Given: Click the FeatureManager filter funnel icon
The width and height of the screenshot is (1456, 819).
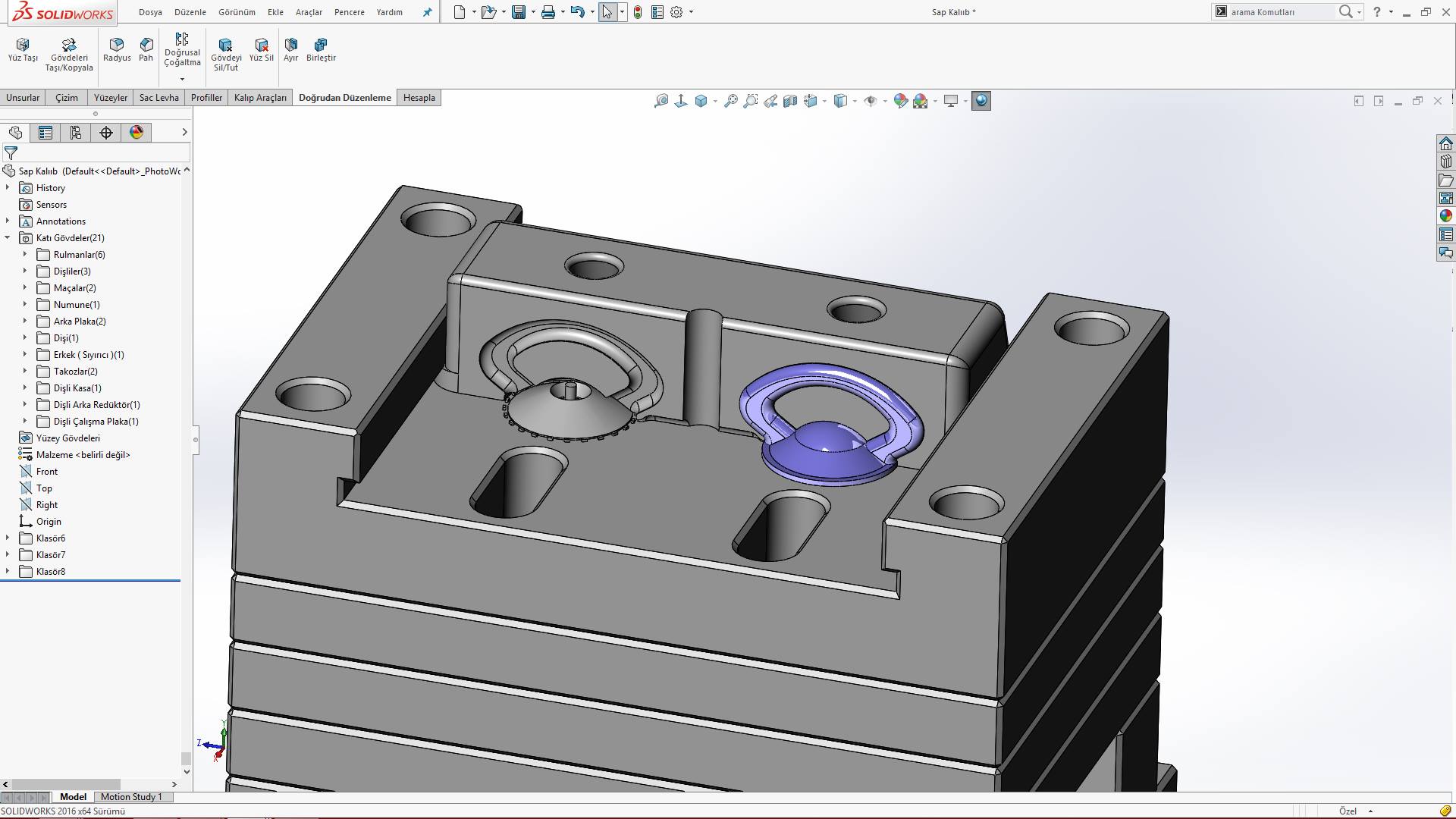Looking at the screenshot, I should click(x=11, y=152).
